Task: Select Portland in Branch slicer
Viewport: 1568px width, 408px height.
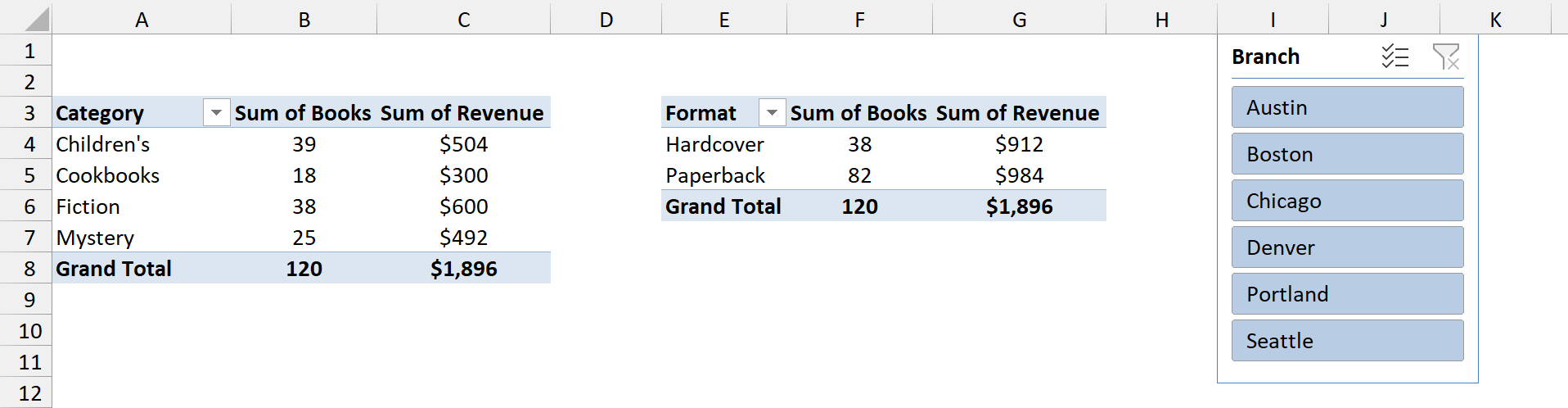Action: coord(1347,294)
